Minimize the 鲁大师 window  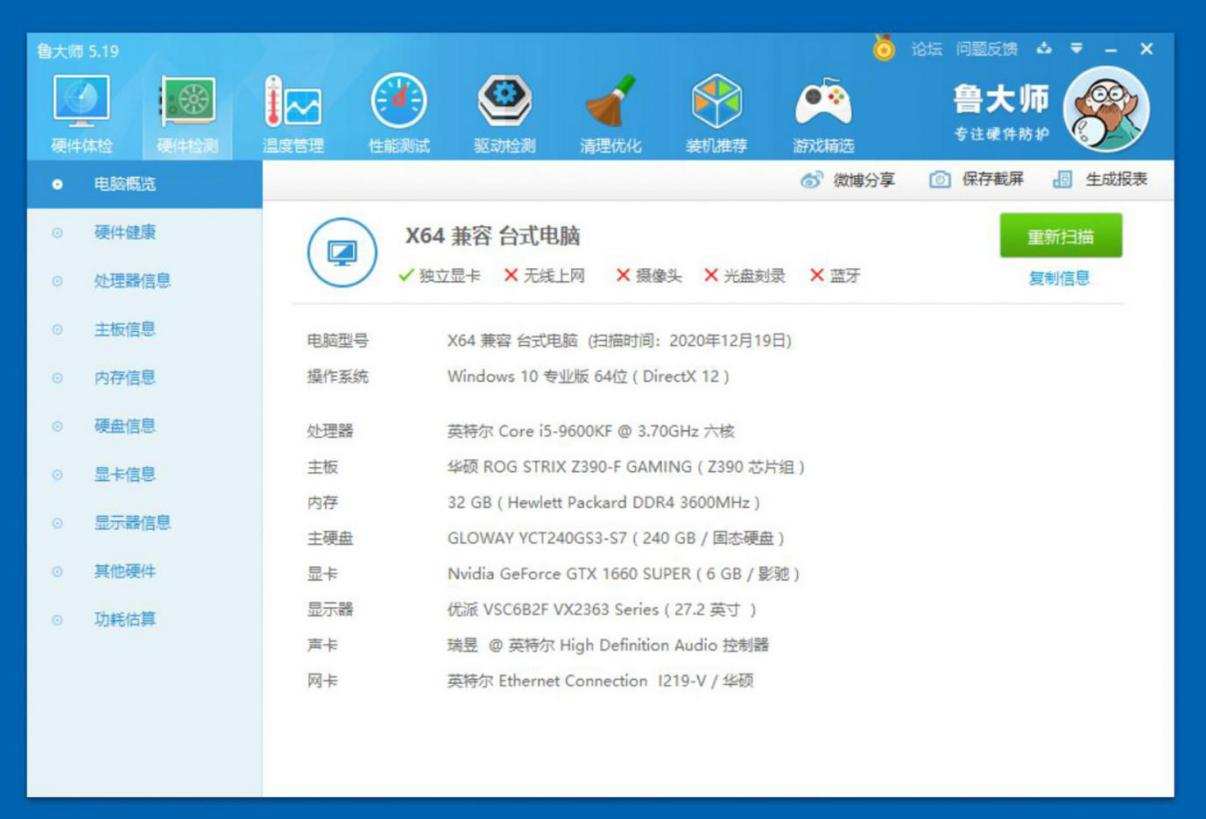tap(1113, 48)
